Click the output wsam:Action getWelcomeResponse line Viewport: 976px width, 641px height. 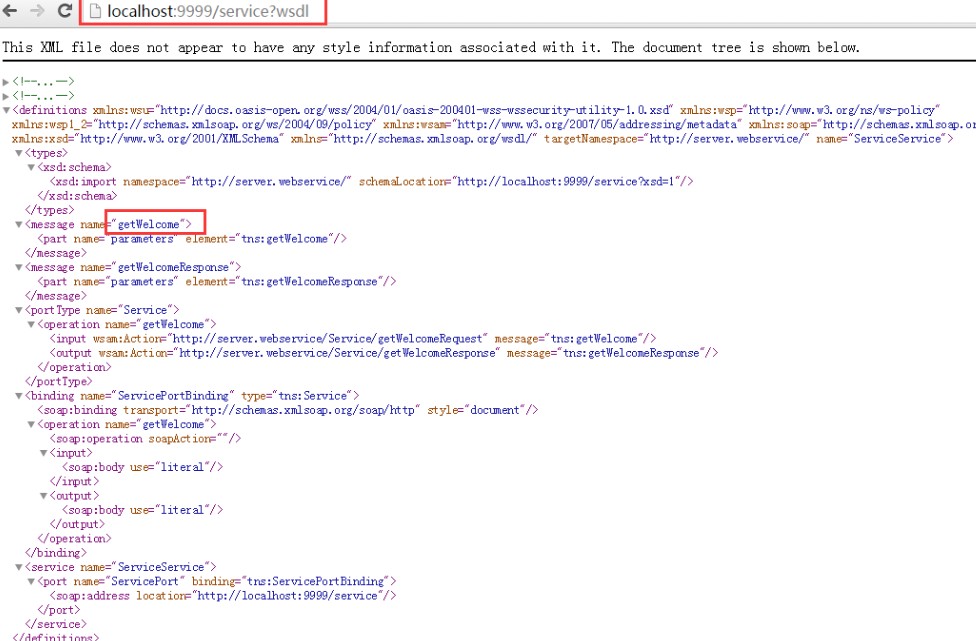click(384, 353)
